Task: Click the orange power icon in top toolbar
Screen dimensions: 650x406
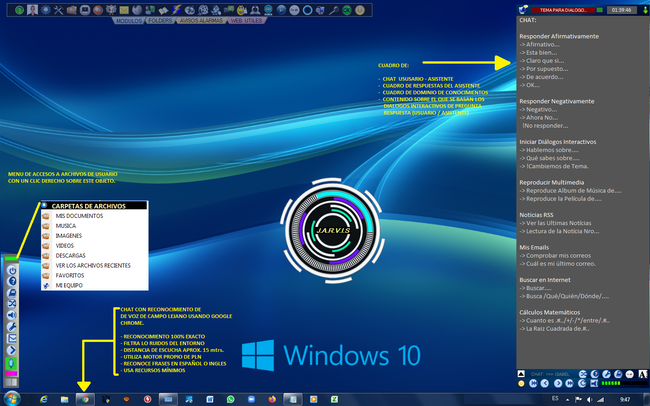Action: tap(360, 10)
